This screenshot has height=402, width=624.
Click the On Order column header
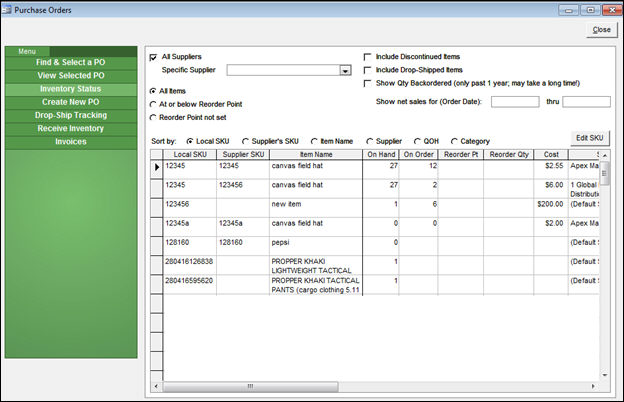[418, 155]
